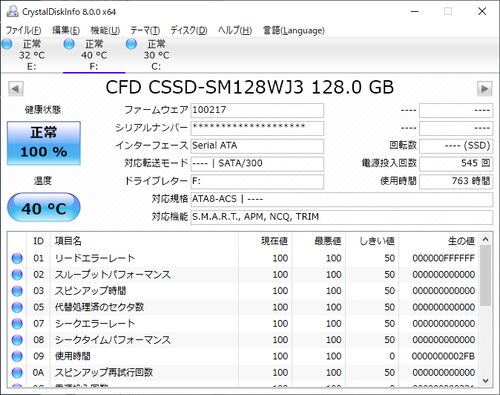Click the ID column header

coord(38,241)
